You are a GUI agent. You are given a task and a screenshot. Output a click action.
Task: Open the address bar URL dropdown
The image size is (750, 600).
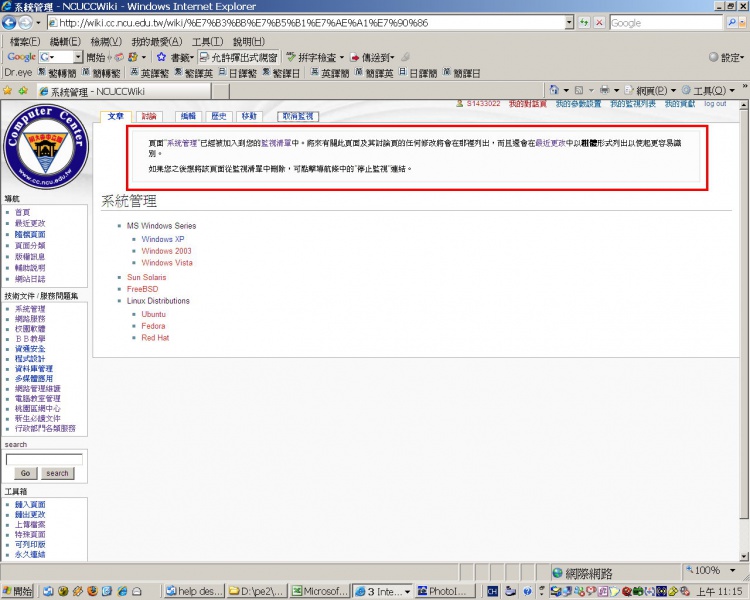(x=569, y=22)
